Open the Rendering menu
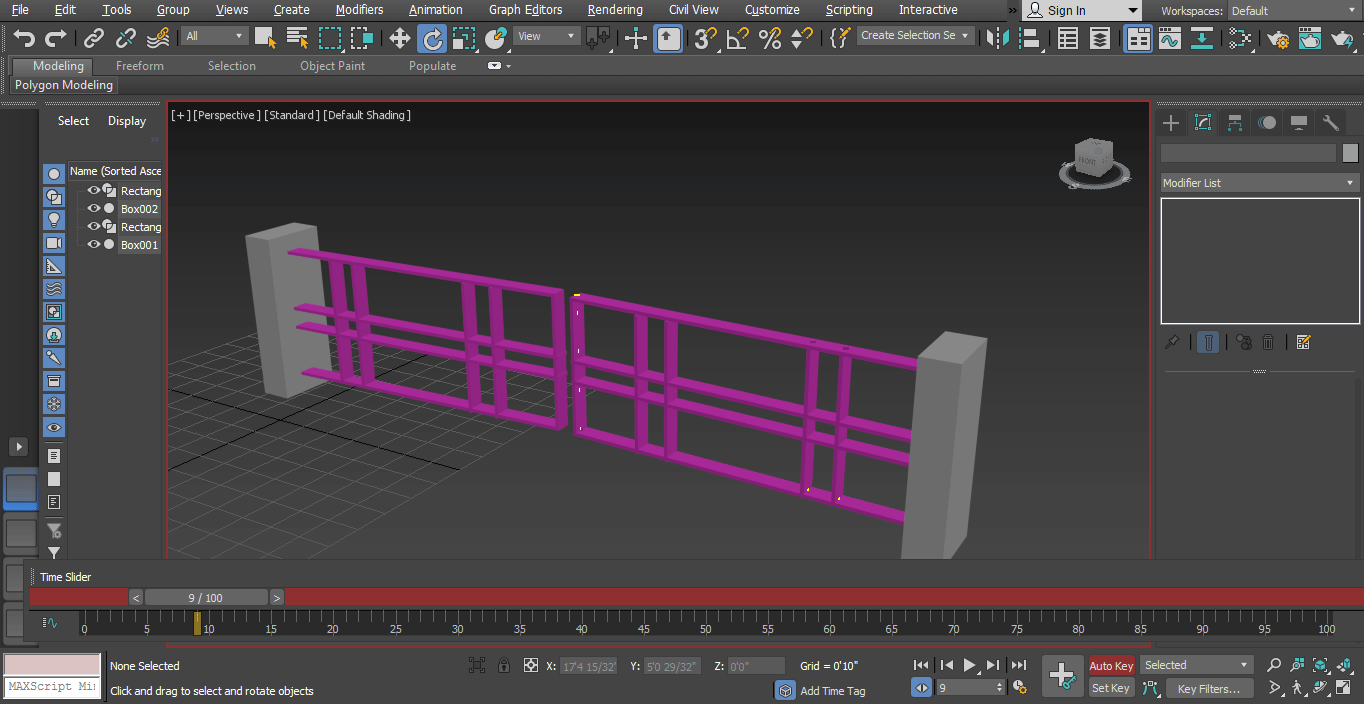Image resolution: width=1364 pixels, height=704 pixels. point(615,10)
